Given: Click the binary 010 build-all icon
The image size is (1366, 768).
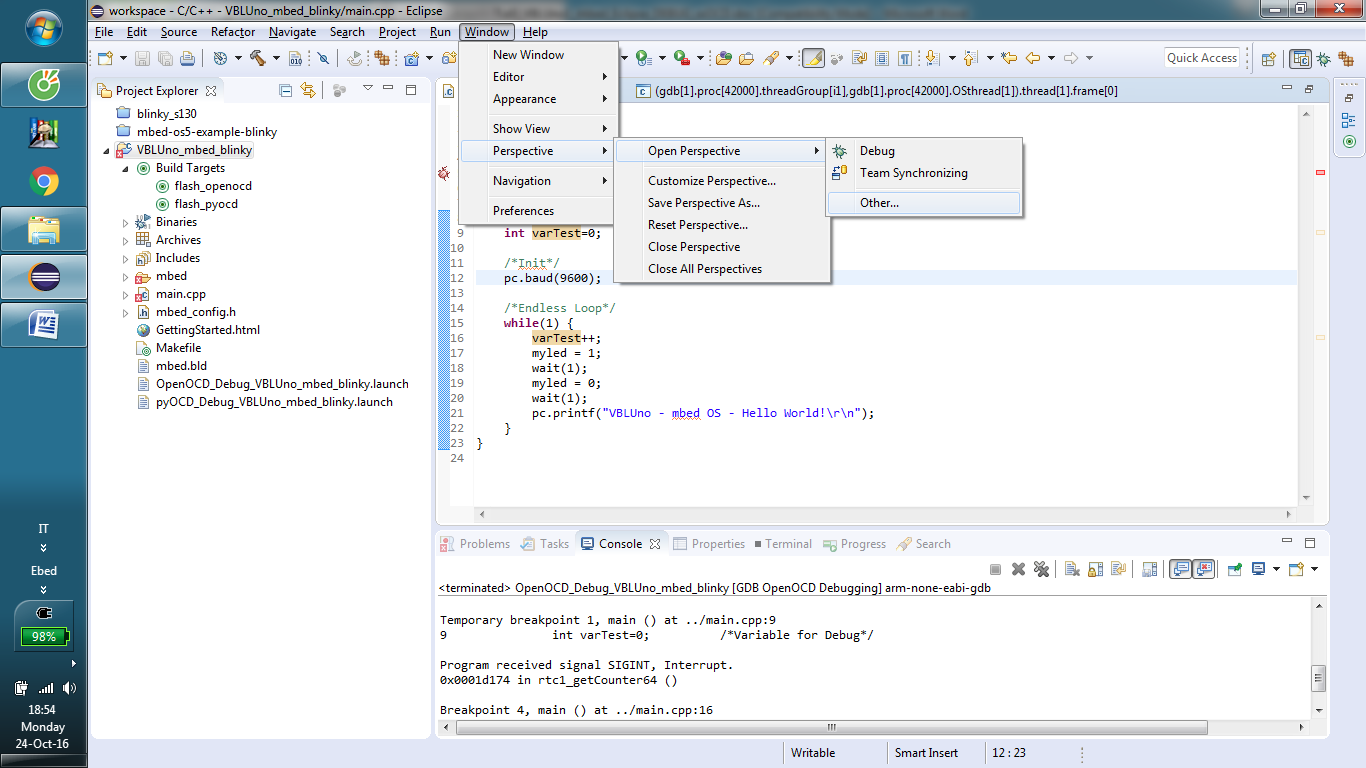Looking at the screenshot, I should [x=294, y=58].
